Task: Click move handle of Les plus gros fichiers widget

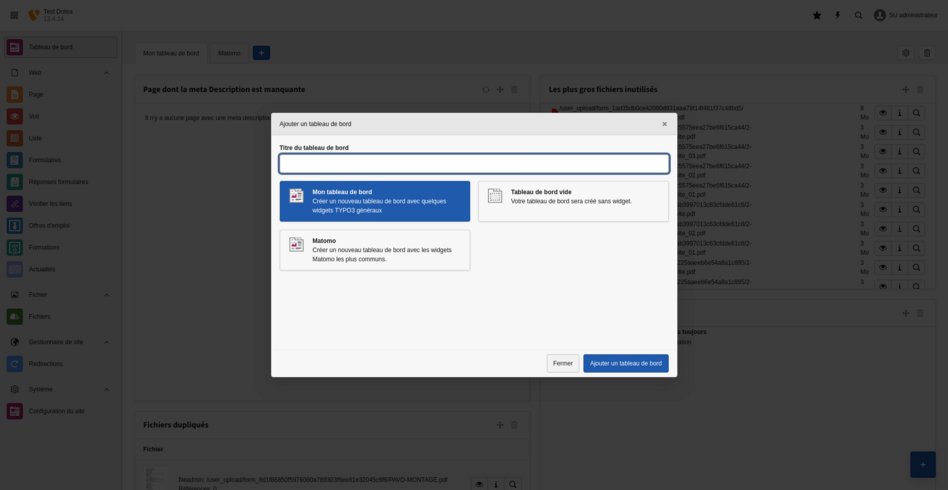Action: [x=906, y=90]
